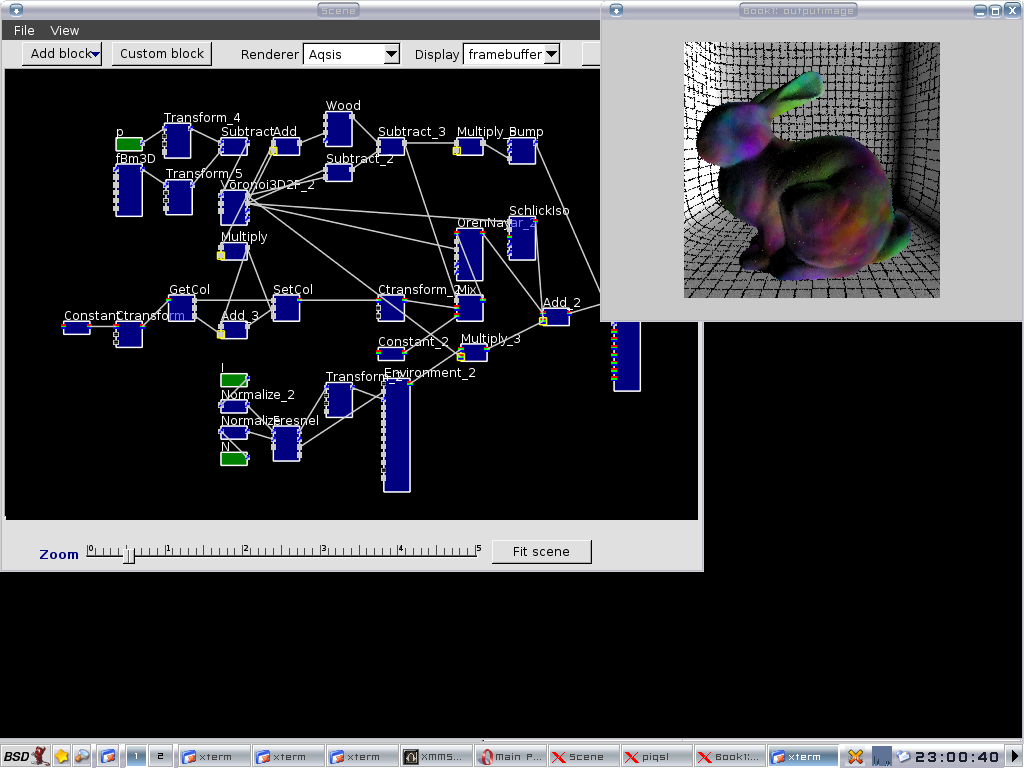This screenshot has height=768, width=1024.
Task: Switch to the piqsl taskbar window
Action: (655, 757)
